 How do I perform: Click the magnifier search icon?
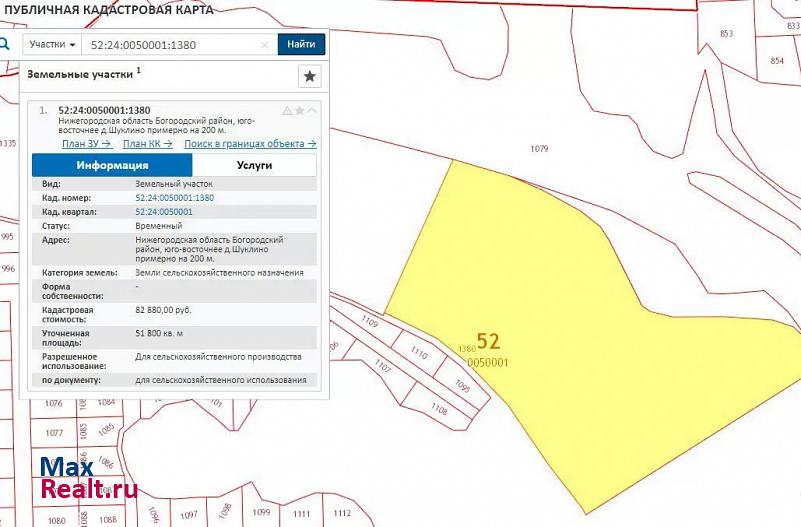[x=5, y=44]
